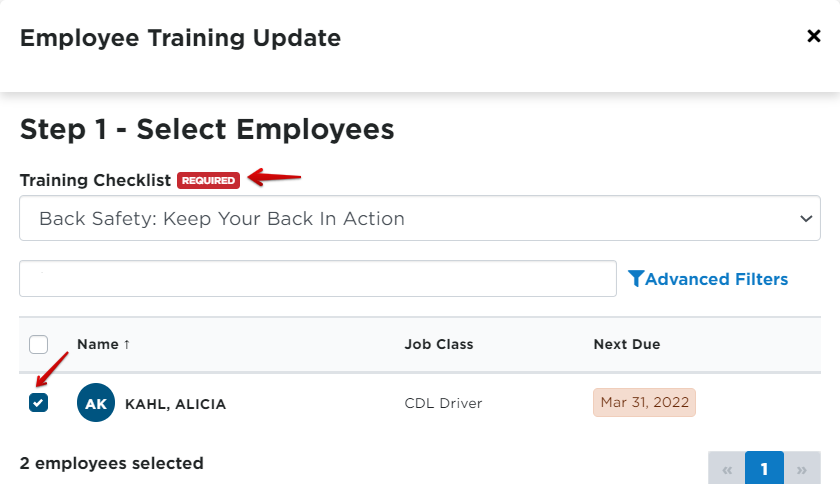The image size is (840, 484).
Task: Click the funnel filter icon
Action: 636,279
